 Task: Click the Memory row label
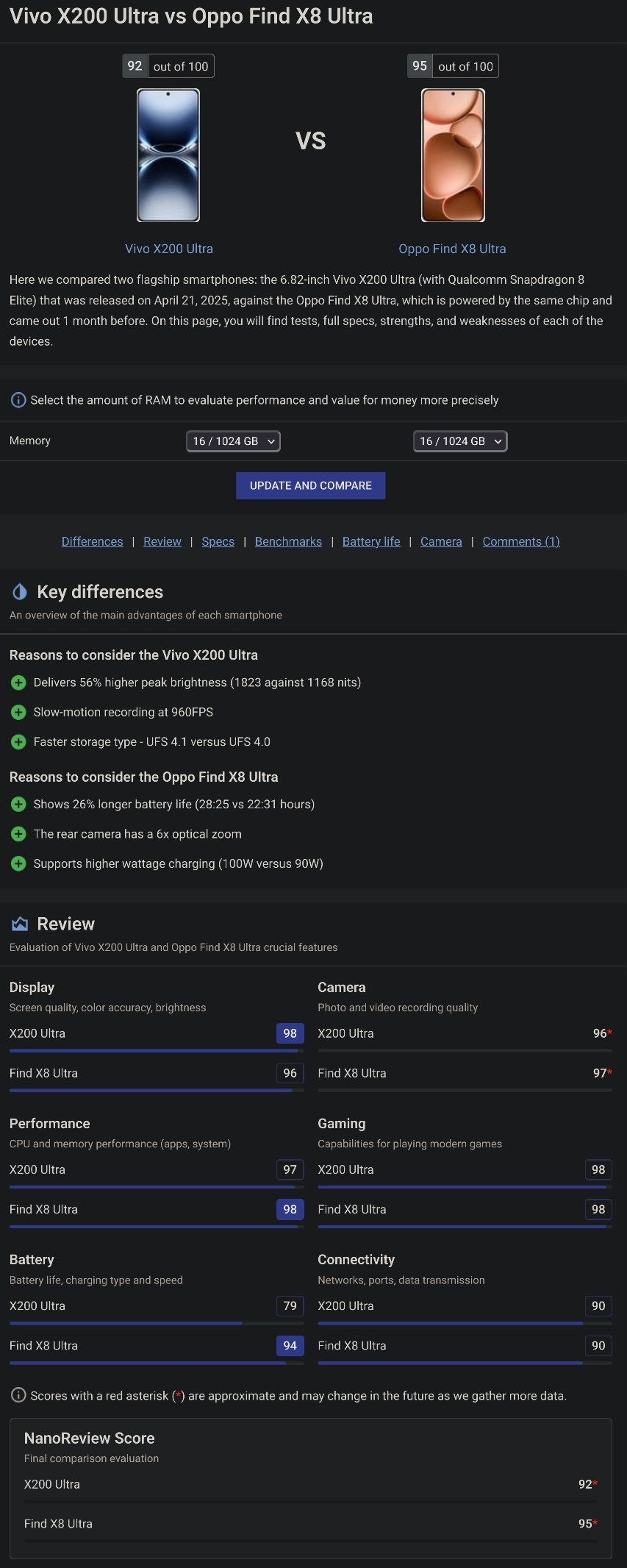pos(30,441)
